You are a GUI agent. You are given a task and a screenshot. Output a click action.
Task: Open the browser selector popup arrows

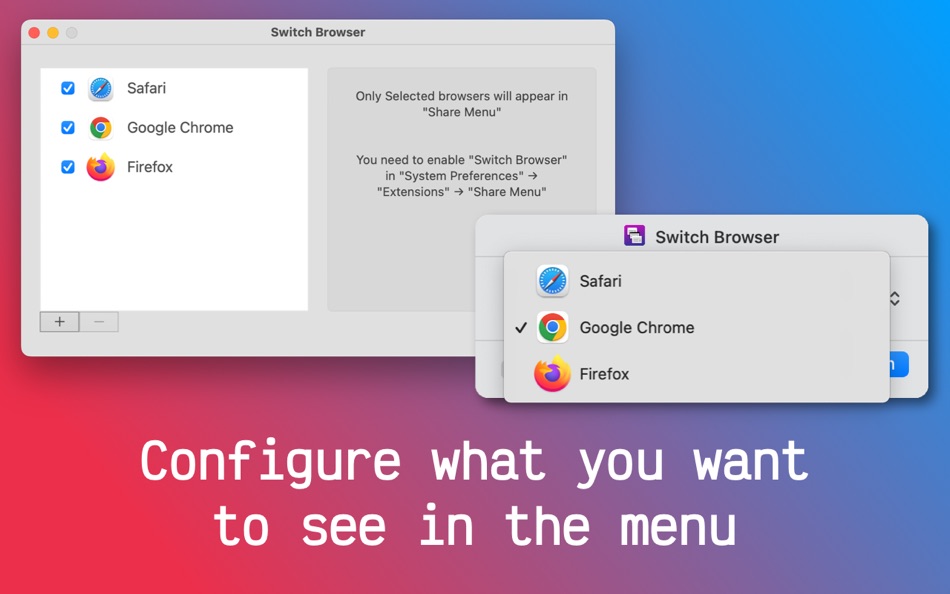(x=894, y=298)
